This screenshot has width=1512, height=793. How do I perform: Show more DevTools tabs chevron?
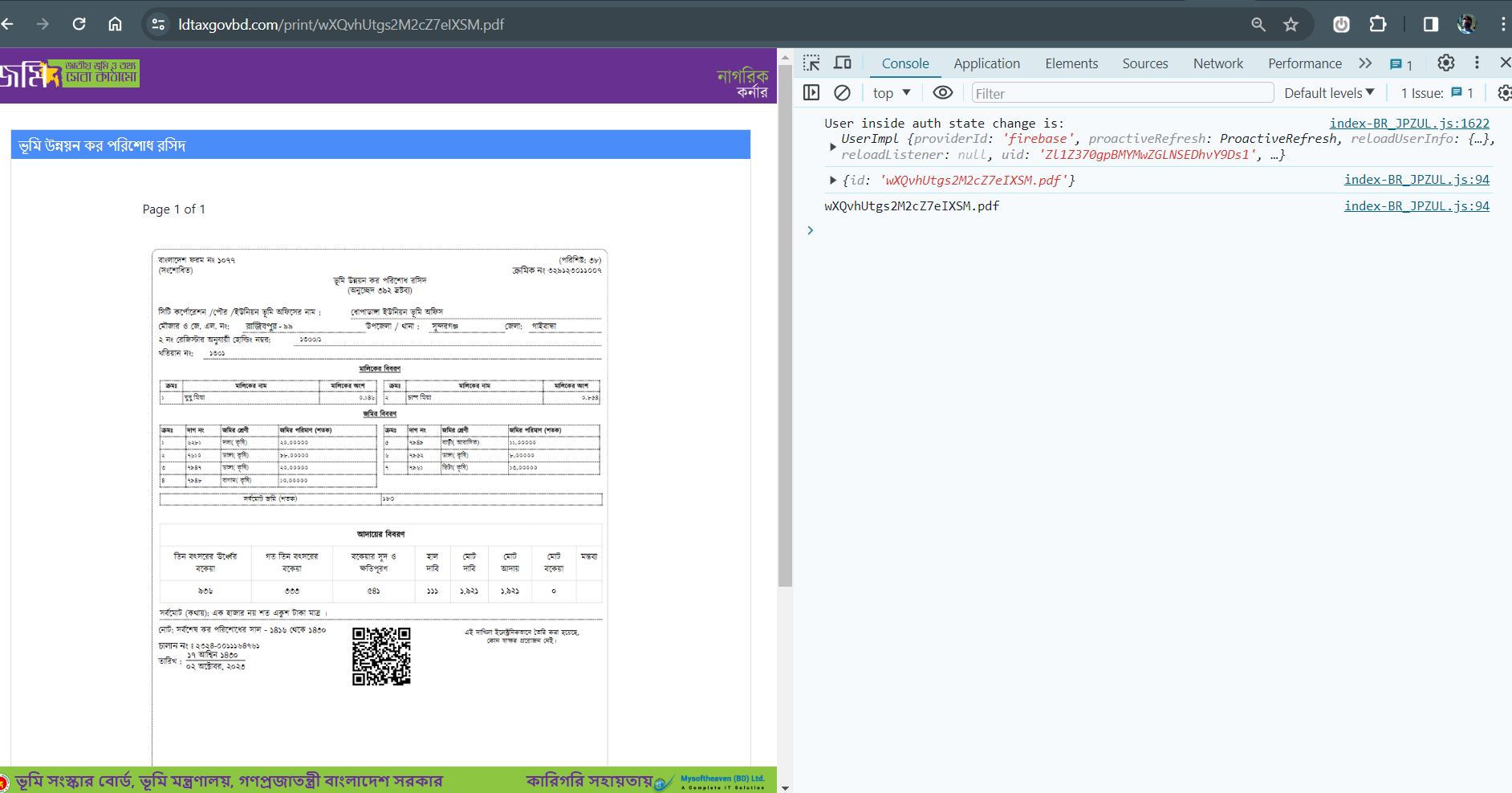point(1365,63)
